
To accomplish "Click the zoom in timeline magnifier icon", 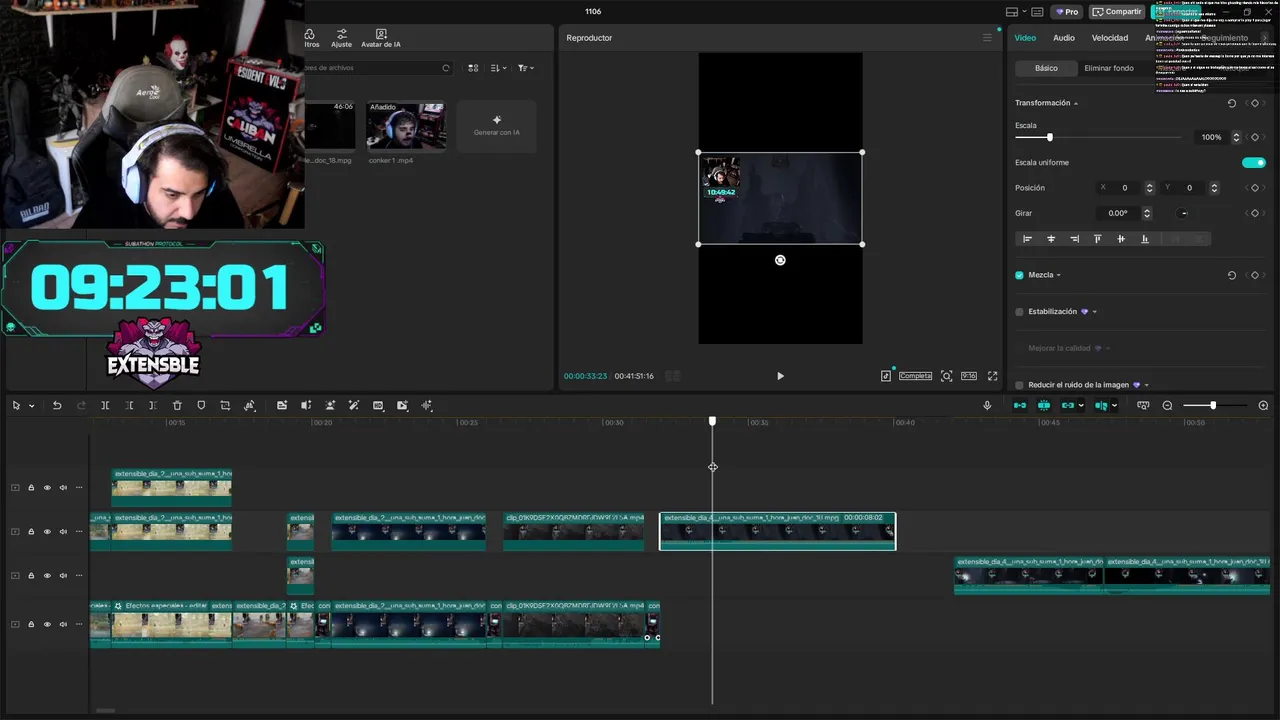I will [1263, 405].
